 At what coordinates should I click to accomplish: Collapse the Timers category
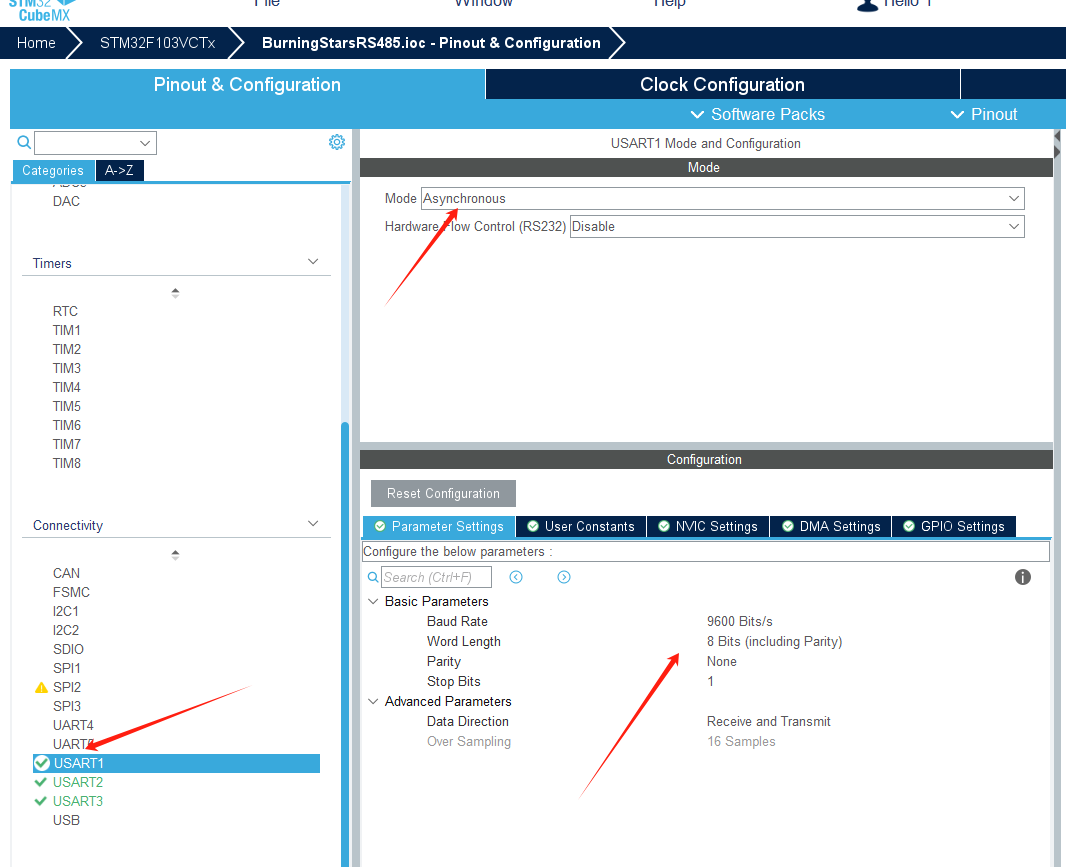(x=313, y=262)
